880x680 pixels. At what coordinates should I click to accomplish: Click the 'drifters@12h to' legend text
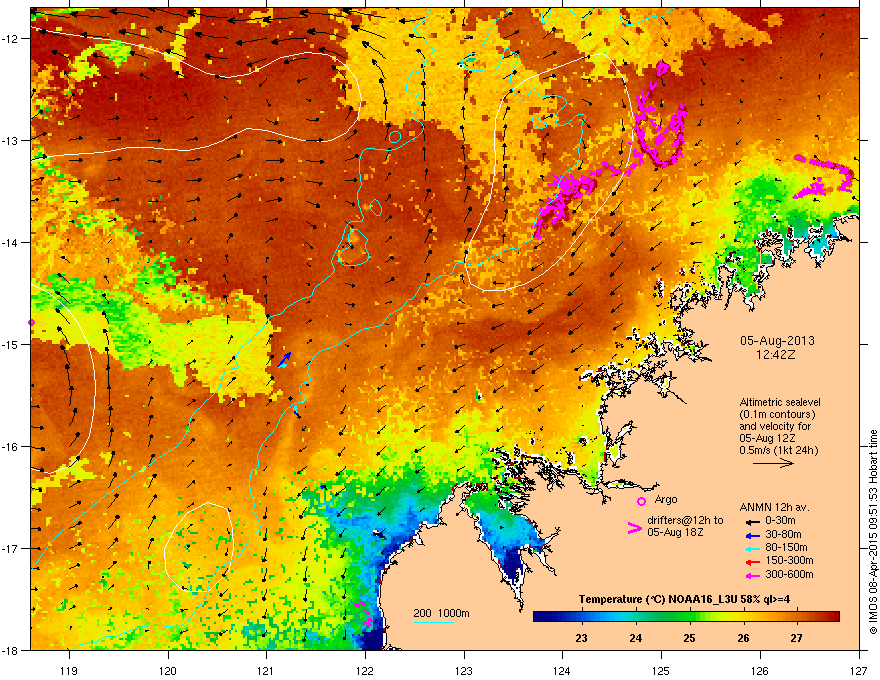[x=685, y=521]
